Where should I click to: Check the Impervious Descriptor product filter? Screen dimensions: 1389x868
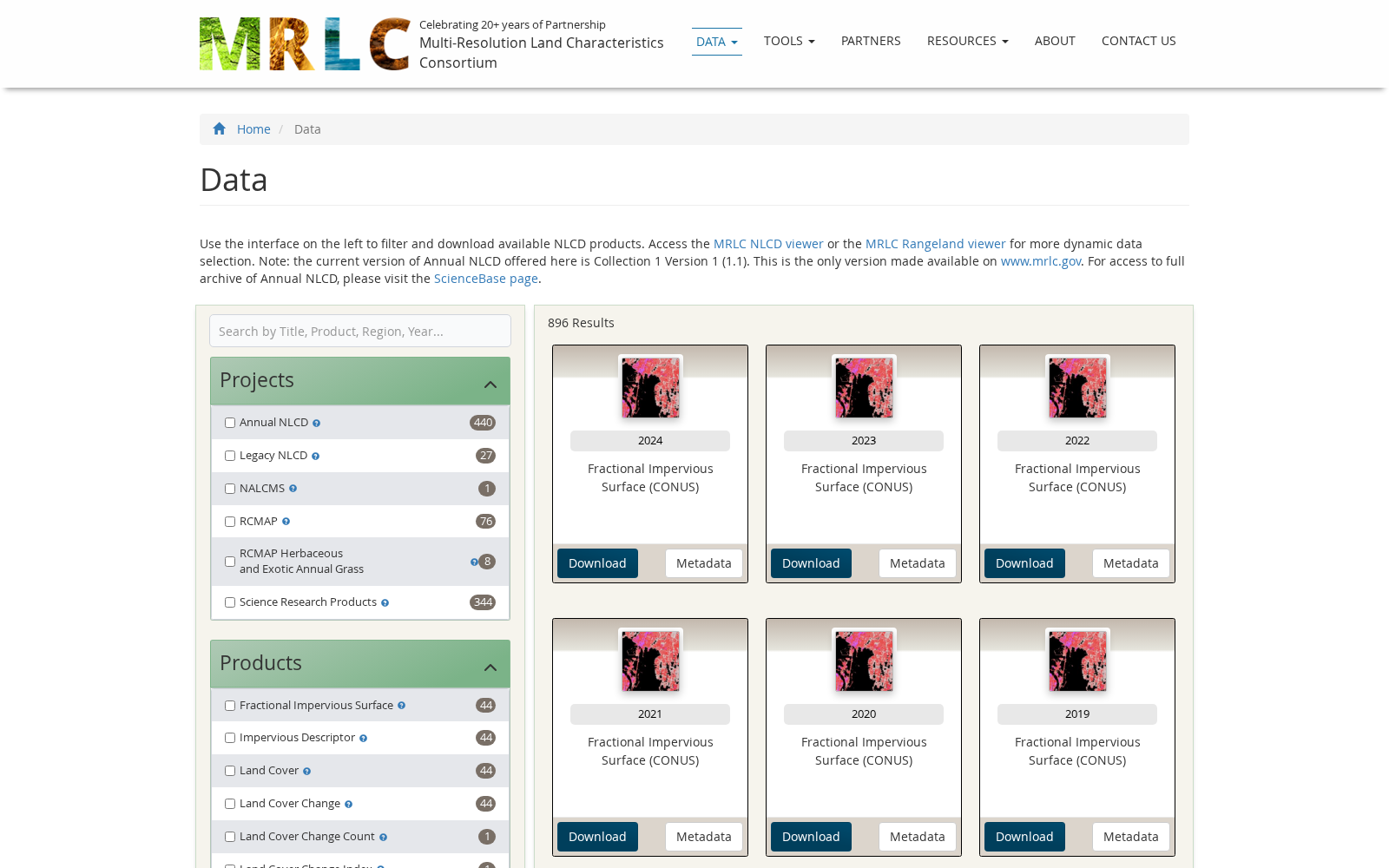point(230,738)
